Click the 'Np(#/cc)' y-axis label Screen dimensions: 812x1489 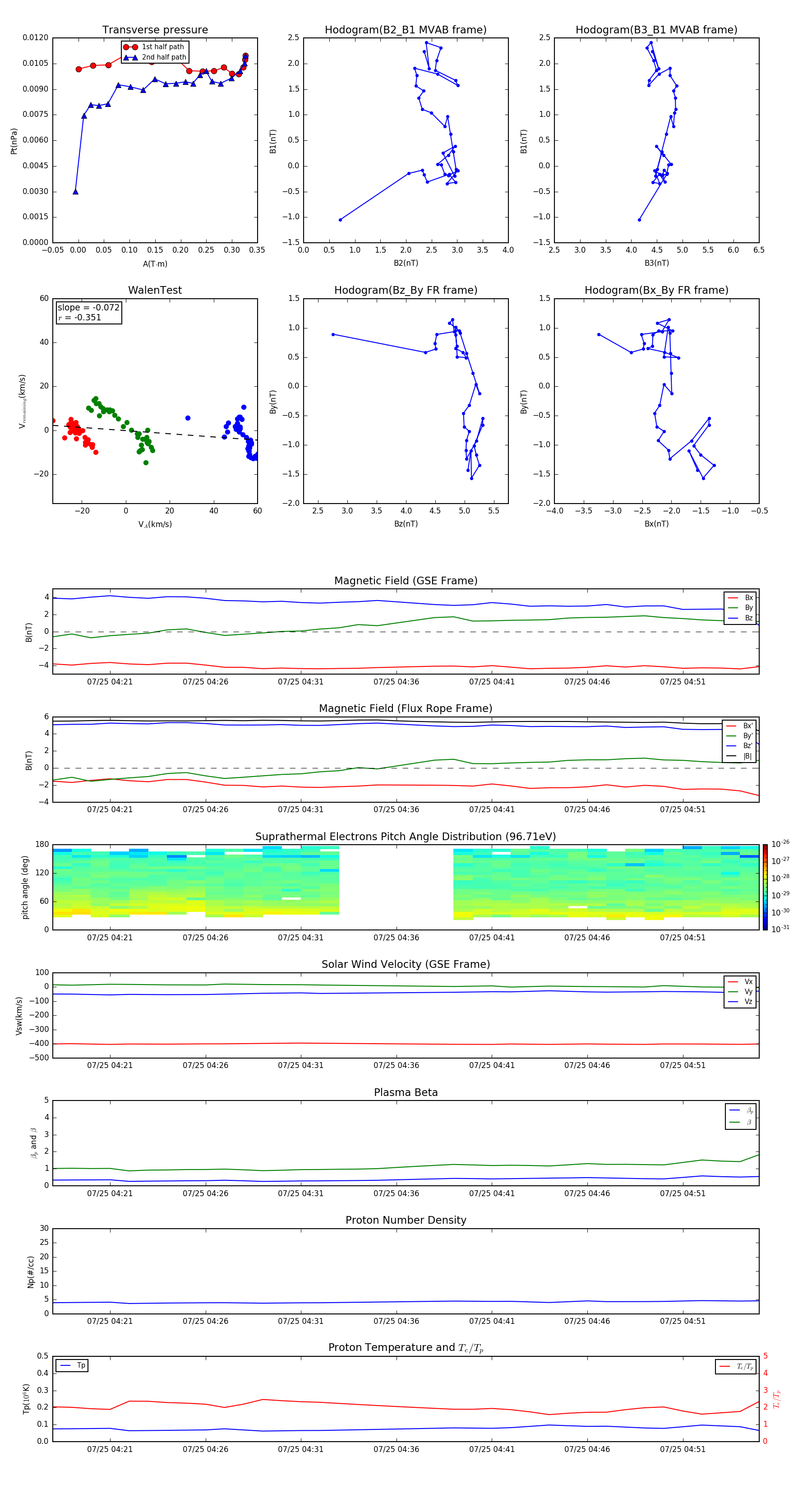(x=31, y=1272)
